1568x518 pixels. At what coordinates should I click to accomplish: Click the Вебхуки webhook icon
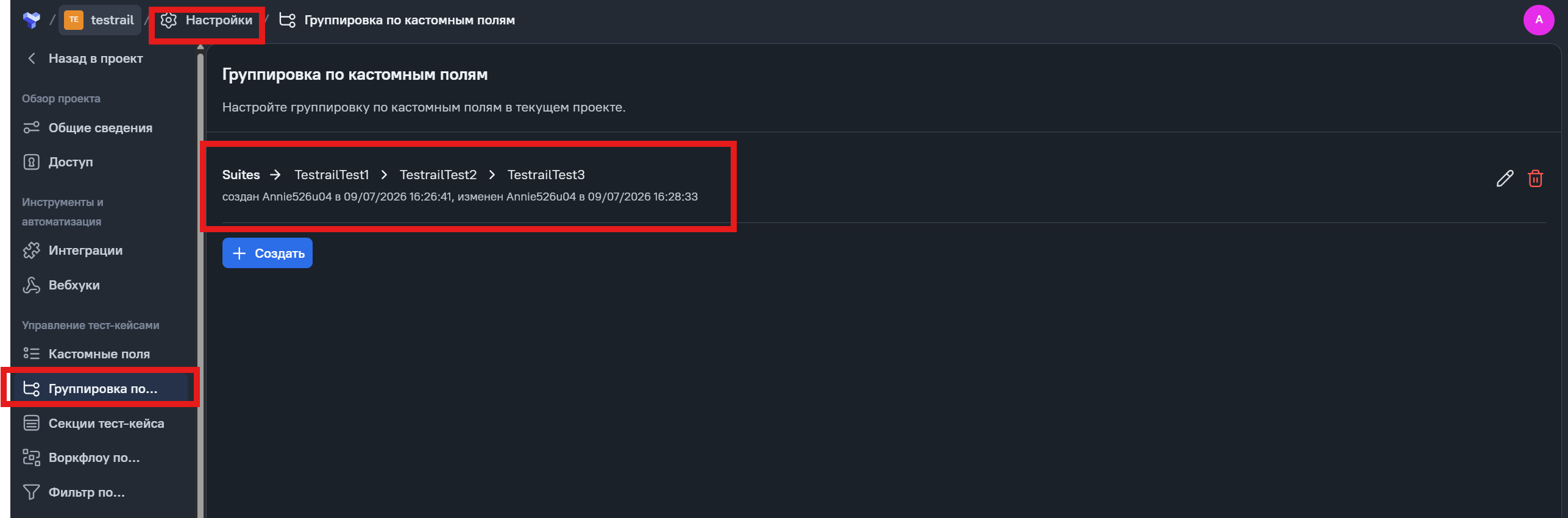(31, 285)
